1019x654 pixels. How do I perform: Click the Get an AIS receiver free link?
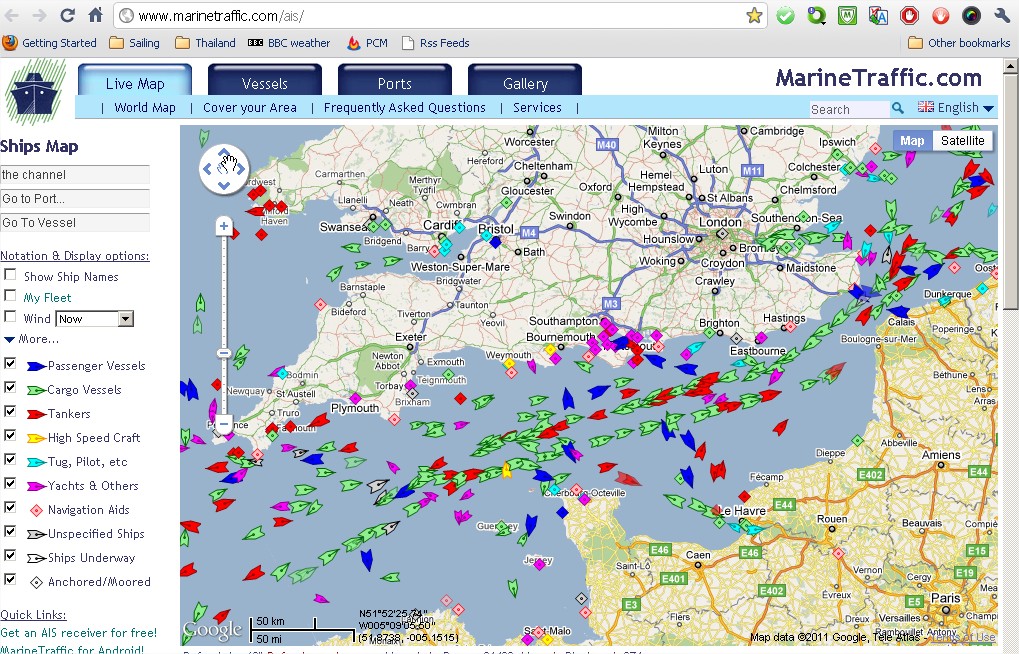point(80,633)
